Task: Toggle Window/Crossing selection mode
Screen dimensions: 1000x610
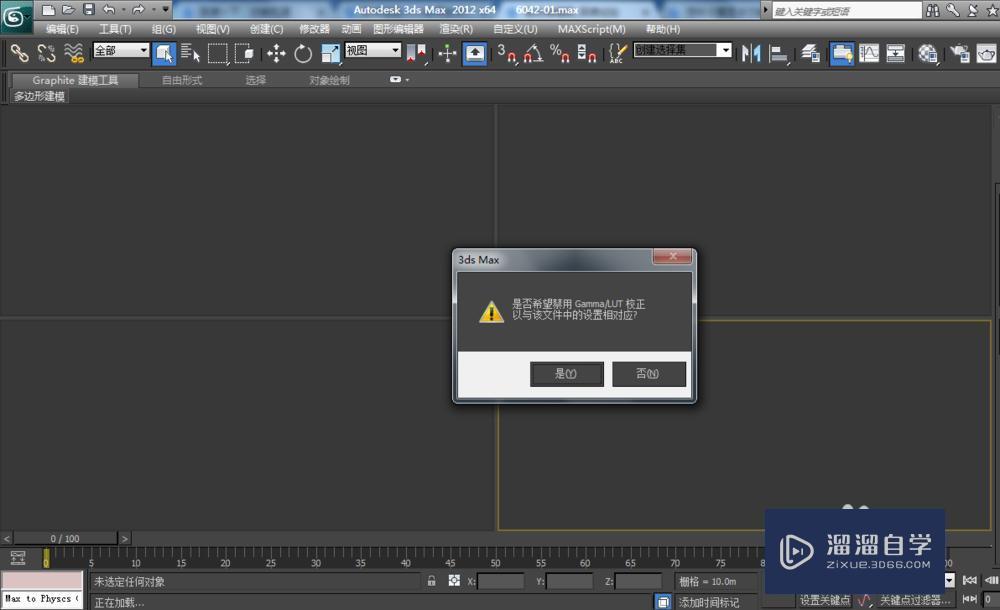Action: coord(245,54)
